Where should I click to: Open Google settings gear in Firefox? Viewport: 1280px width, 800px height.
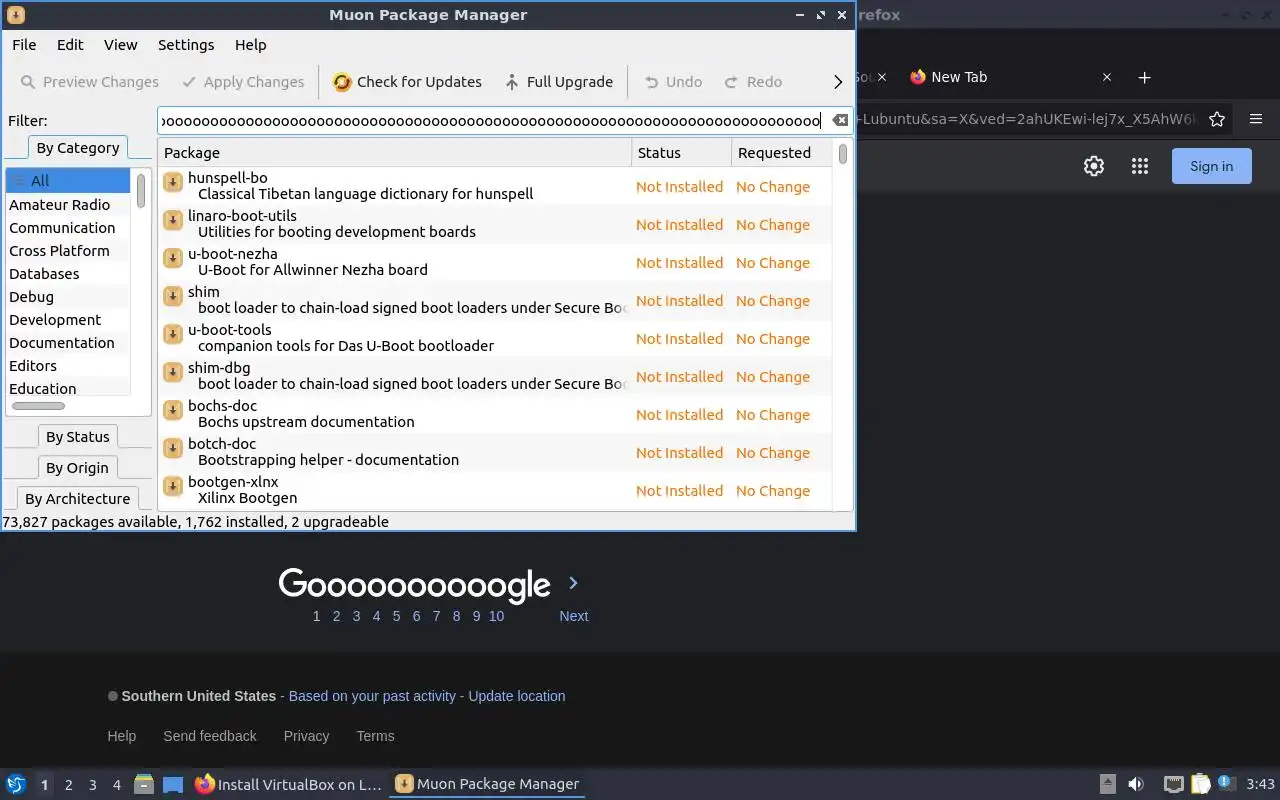[x=1094, y=166]
